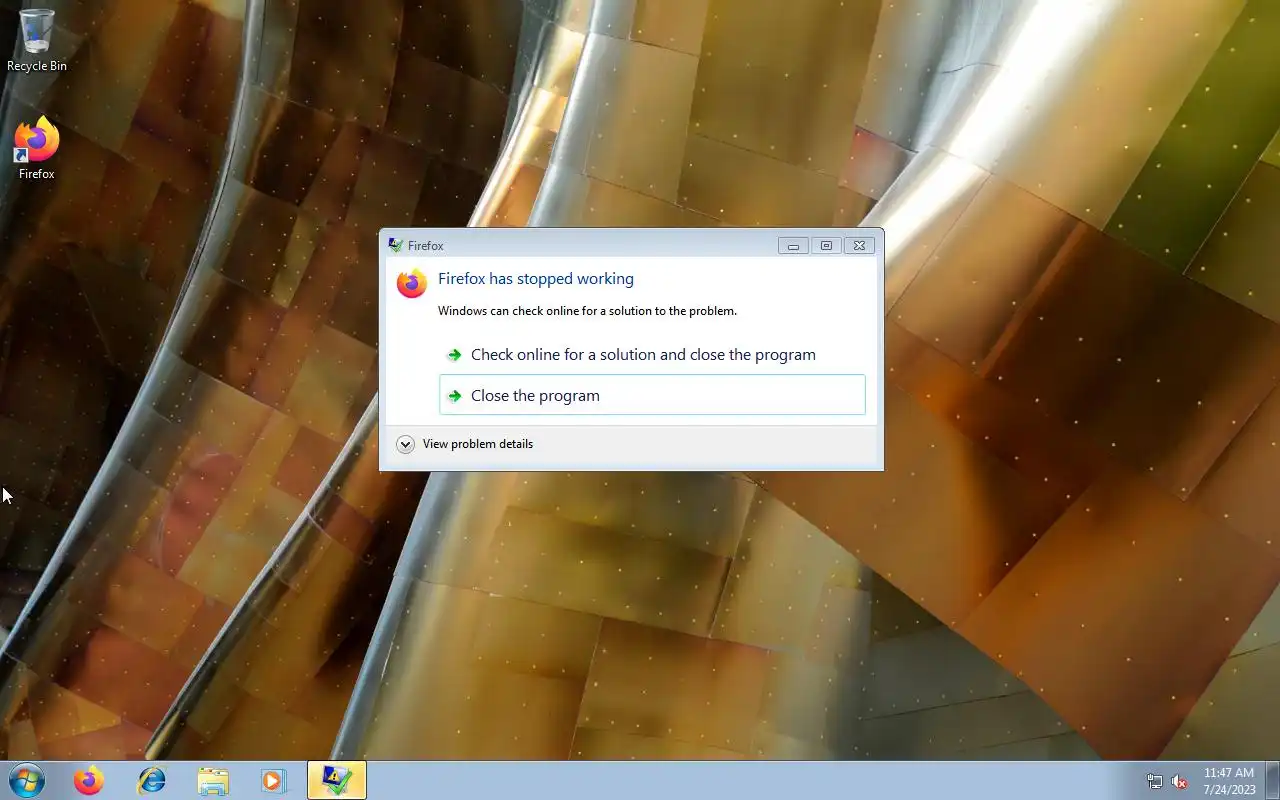Image resolution: width=1280 pixels, height=800 pixels.
Task: Open the Windows Start menu orb
Action: point(26,780)
